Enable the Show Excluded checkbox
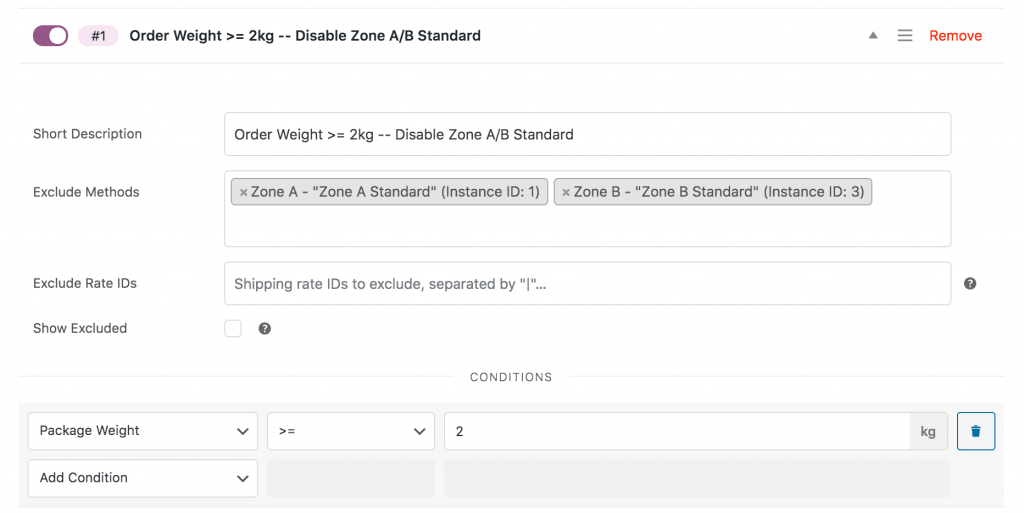The width and height of the screenshot is (1024, 513). (233, 328)
